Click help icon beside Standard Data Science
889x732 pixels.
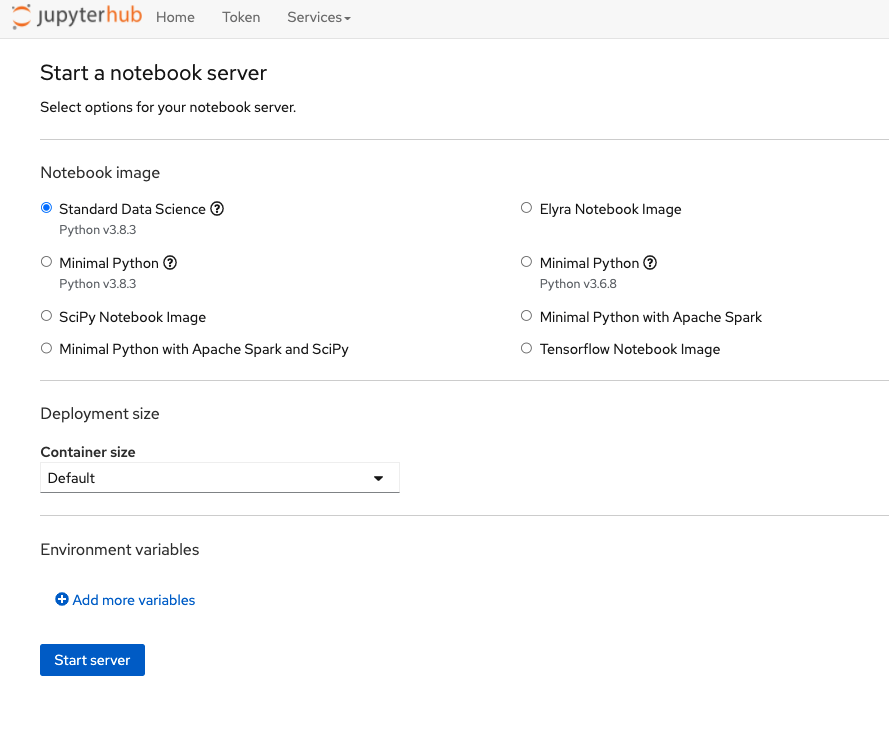[x=217, y=209]
